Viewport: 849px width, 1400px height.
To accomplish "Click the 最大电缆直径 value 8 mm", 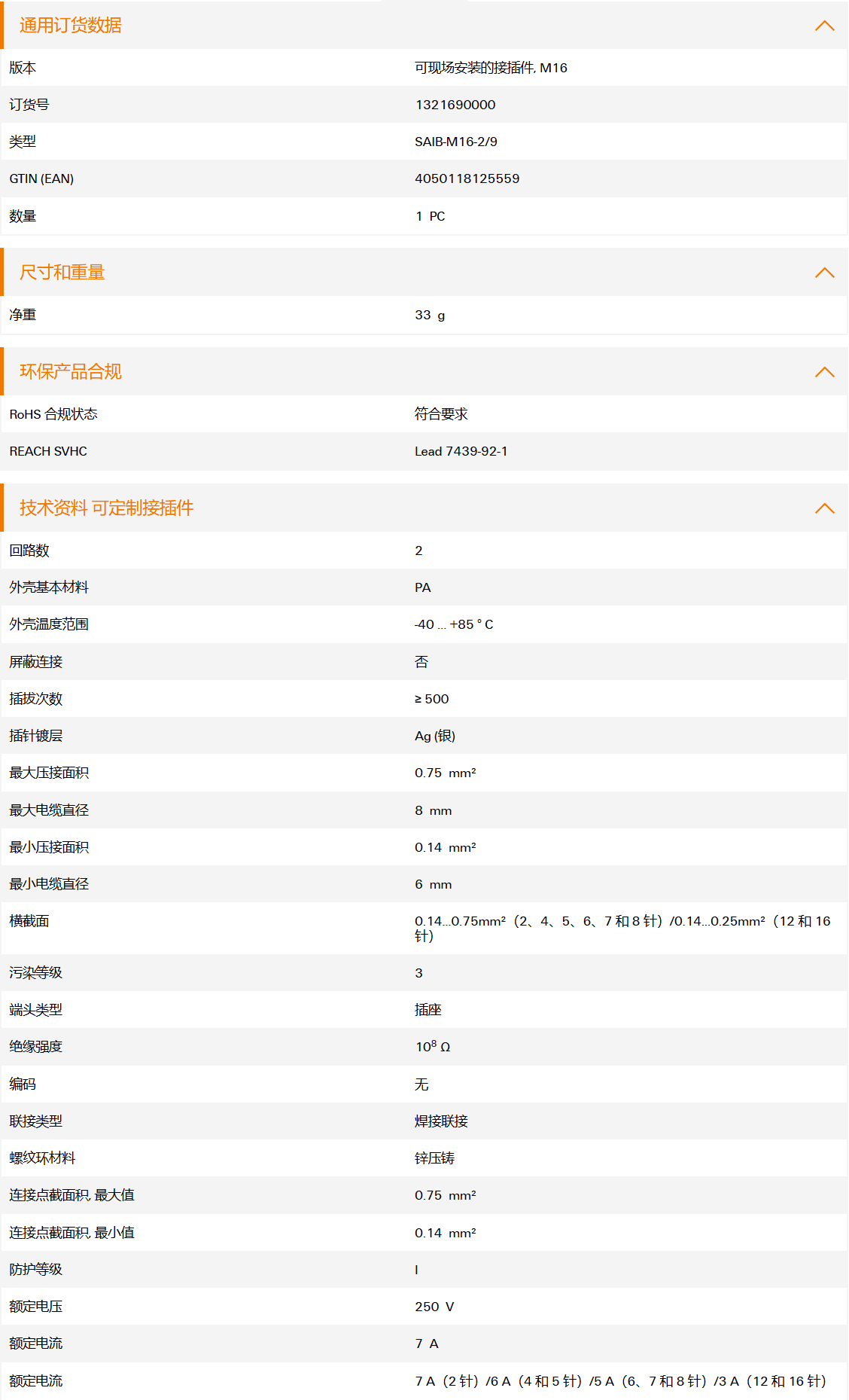I will click(434, 810).
